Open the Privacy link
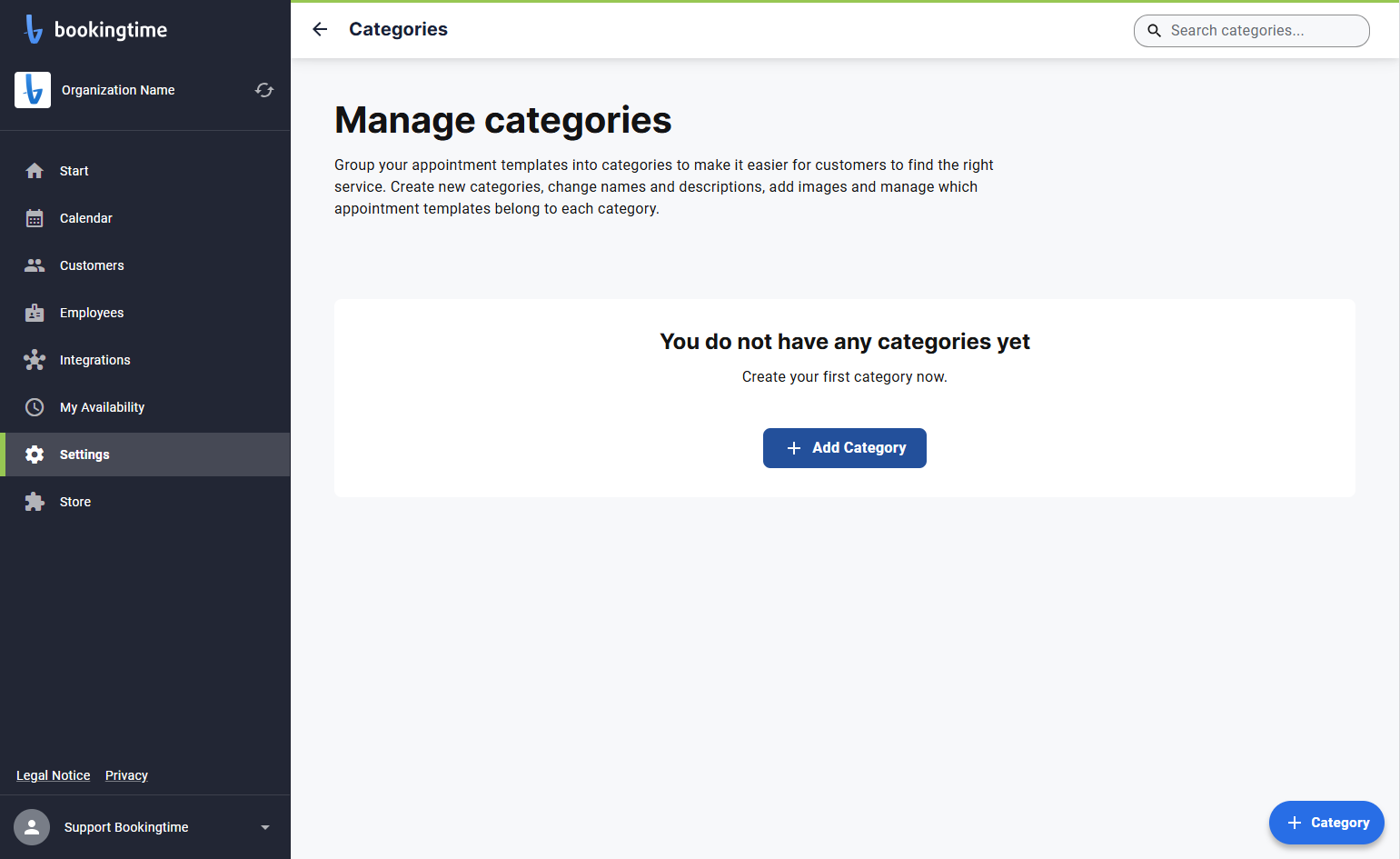 [x=126, y=775]
